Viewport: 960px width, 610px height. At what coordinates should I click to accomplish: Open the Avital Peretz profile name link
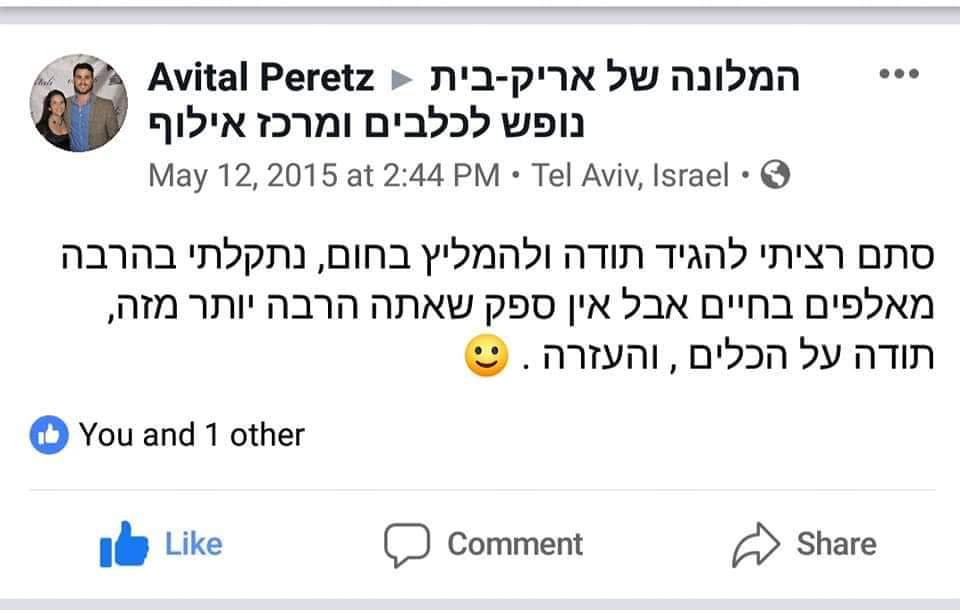[261, 77]
